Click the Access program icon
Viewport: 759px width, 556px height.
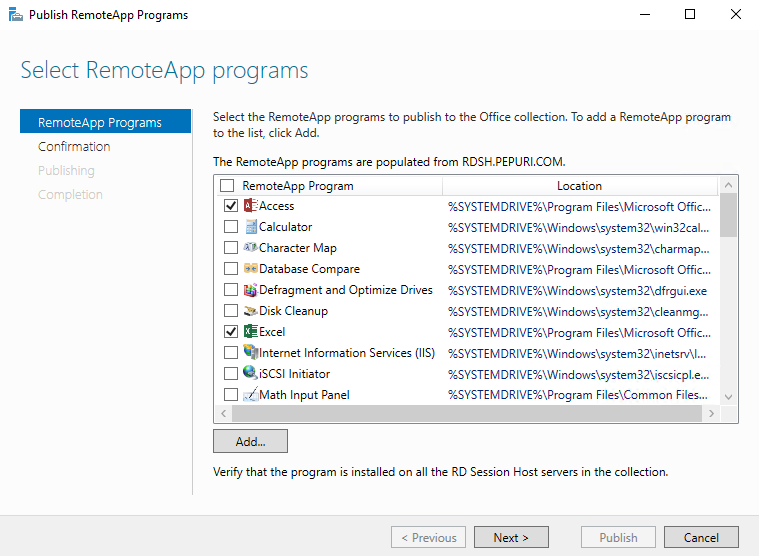250,206
